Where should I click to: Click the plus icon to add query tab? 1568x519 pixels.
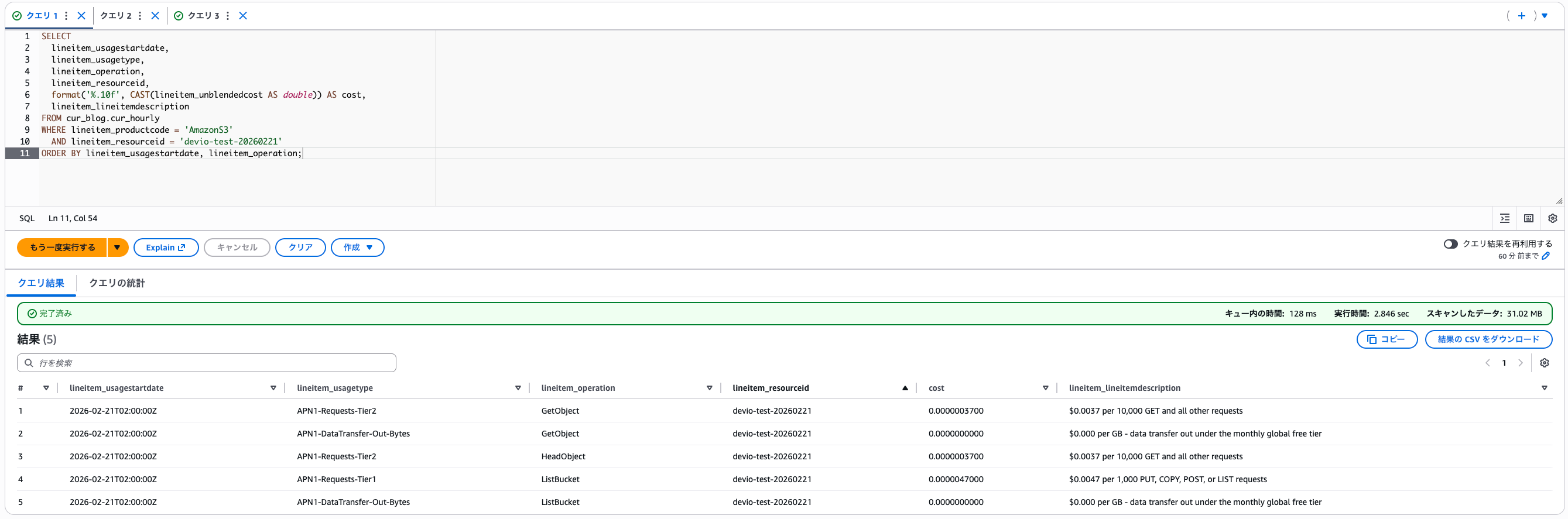(x=1521, y=16)
